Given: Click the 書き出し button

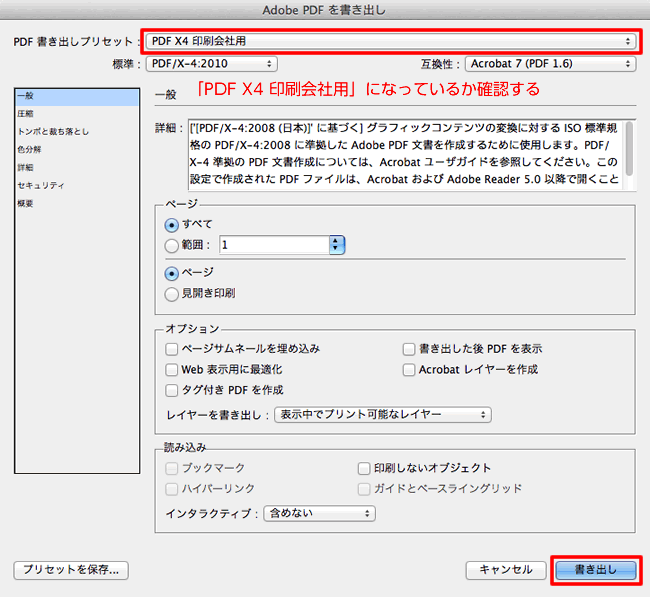Looking at the screenshot, I should 596,570.
